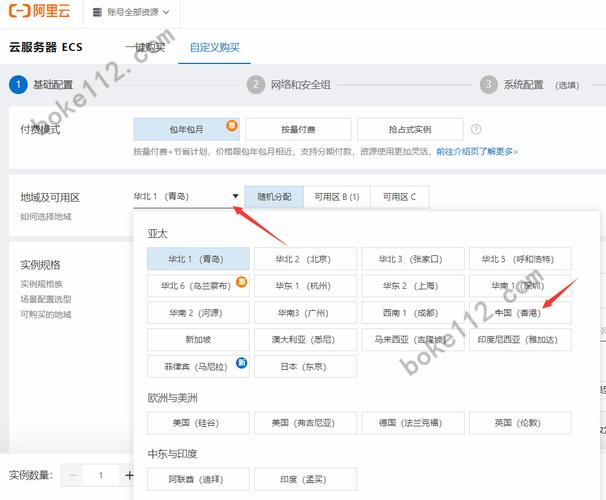Choose region 西南 1 (成都)

click(x=413, y=313)
